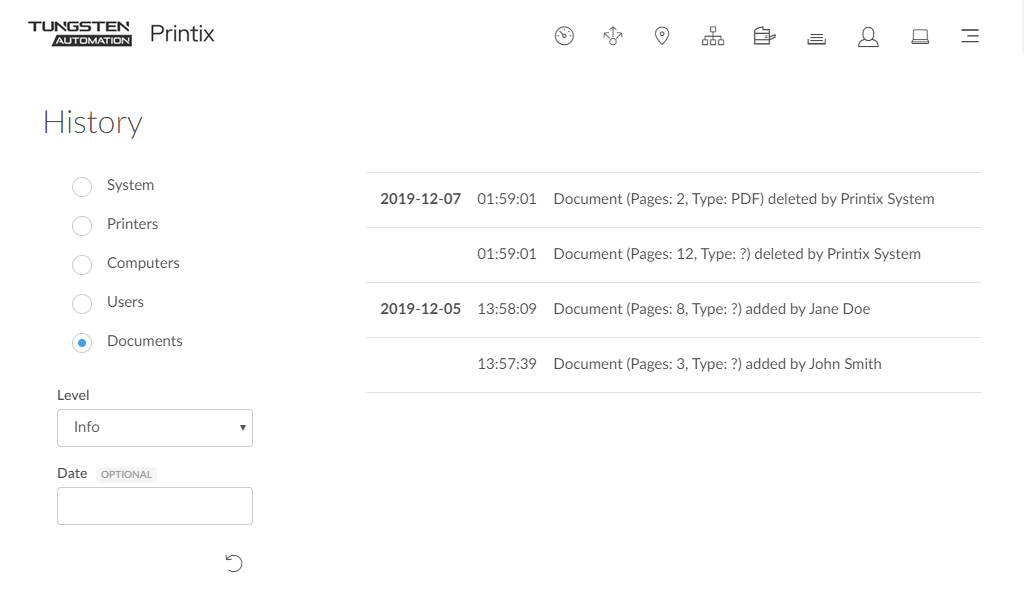Open the print queues stack icon
This screenshot has width=1024, height=600.
816,38
